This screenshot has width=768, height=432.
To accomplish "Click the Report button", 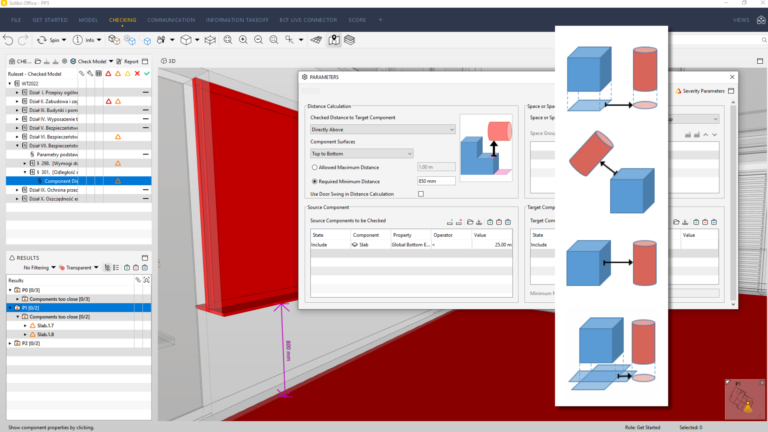I will point(127,61).
